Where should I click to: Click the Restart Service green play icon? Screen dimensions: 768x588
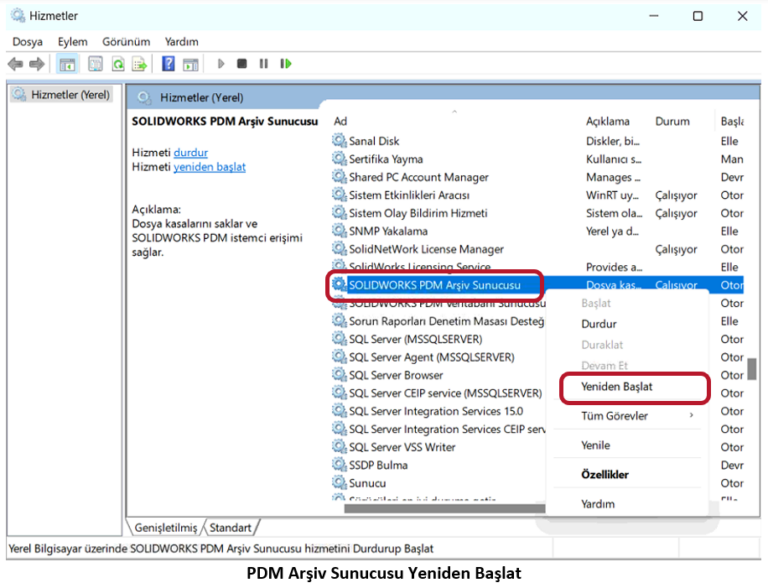(286, 64)
